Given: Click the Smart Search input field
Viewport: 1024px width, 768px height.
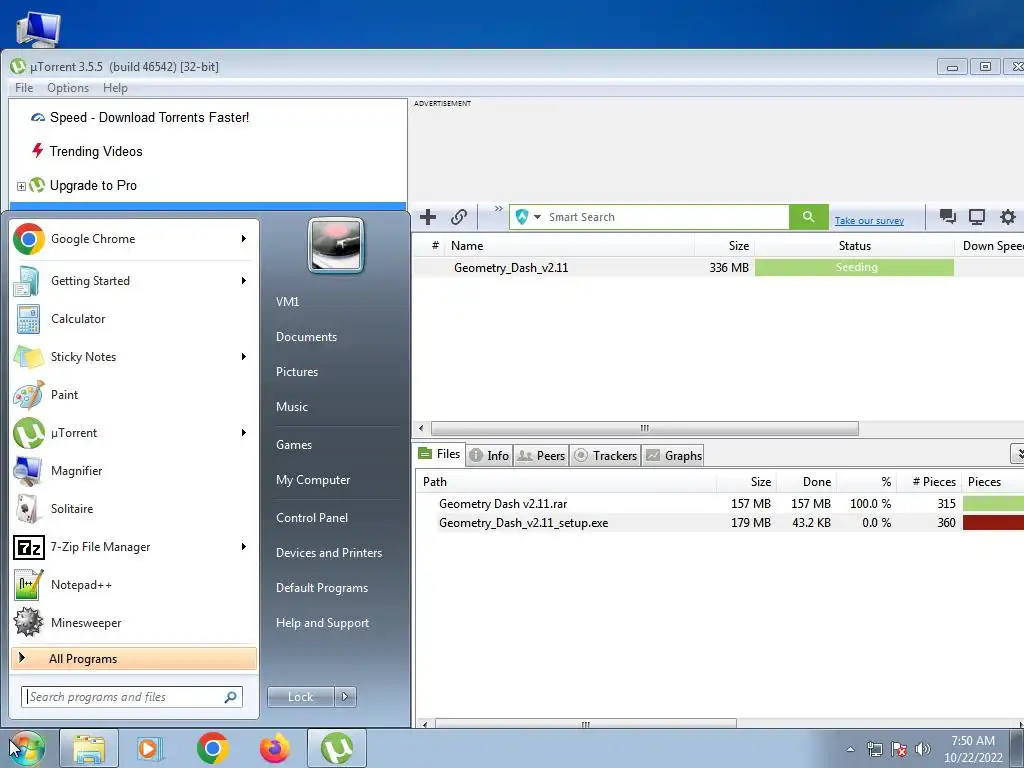Looking at the screenshot, I should point(666,217).
